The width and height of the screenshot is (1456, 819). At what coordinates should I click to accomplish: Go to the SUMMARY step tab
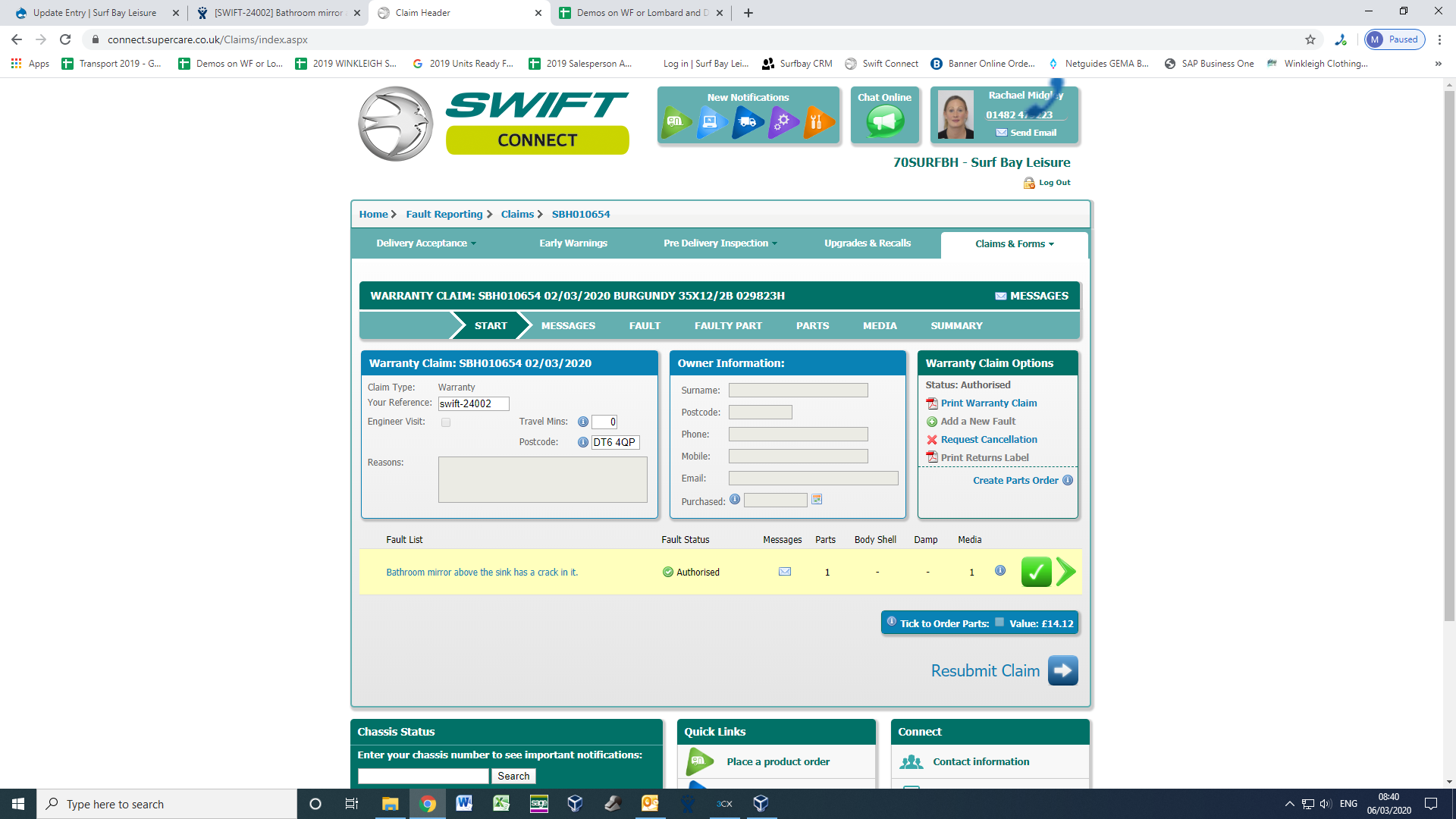click(956, 326)
